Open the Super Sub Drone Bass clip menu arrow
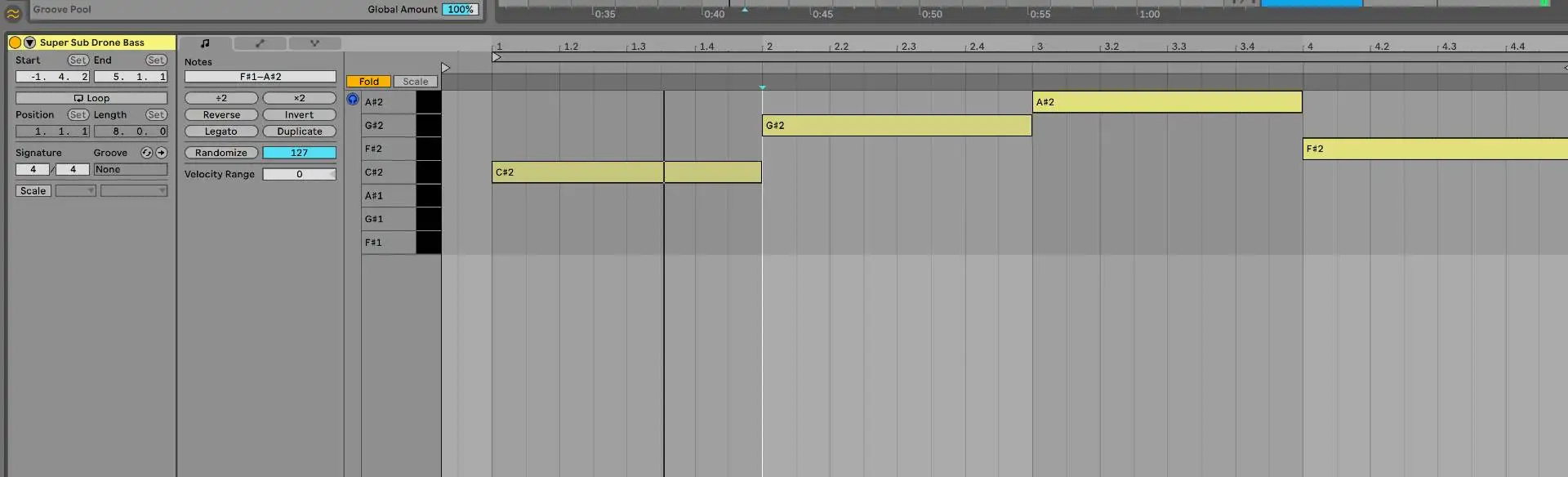The width and height of the screenshot is (1568, 477). (29, 42)
